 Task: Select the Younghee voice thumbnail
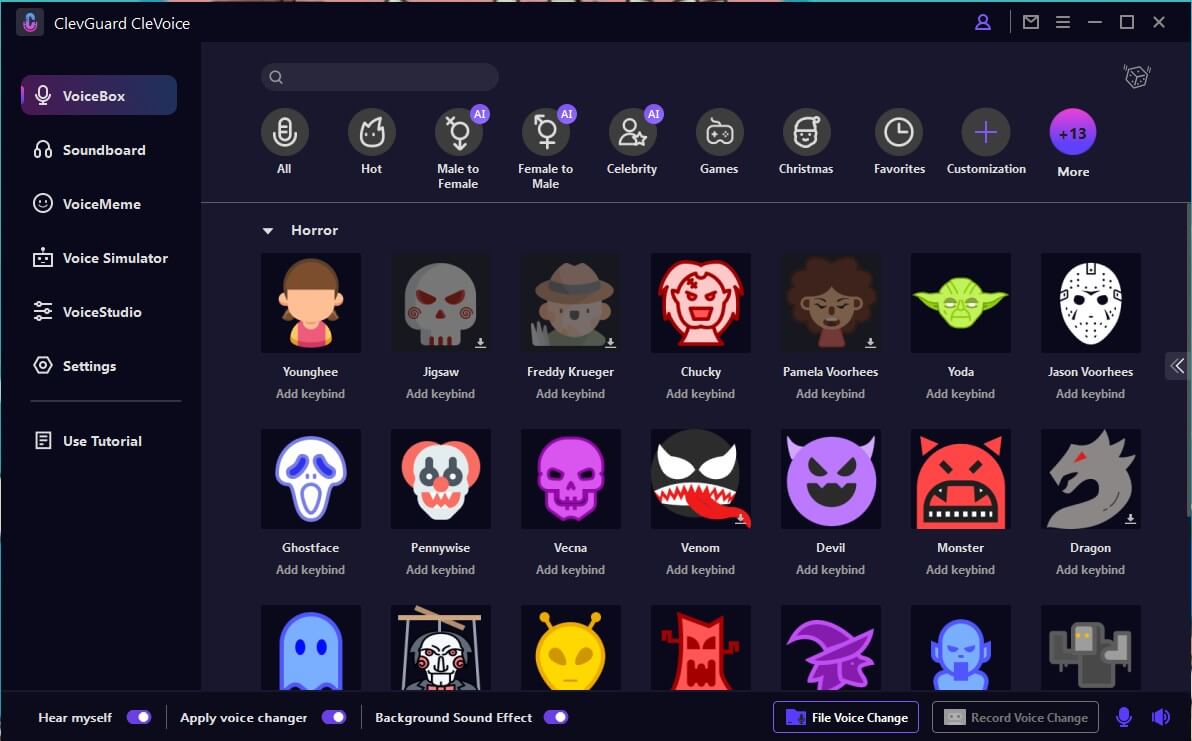click(x=311, y=302)
